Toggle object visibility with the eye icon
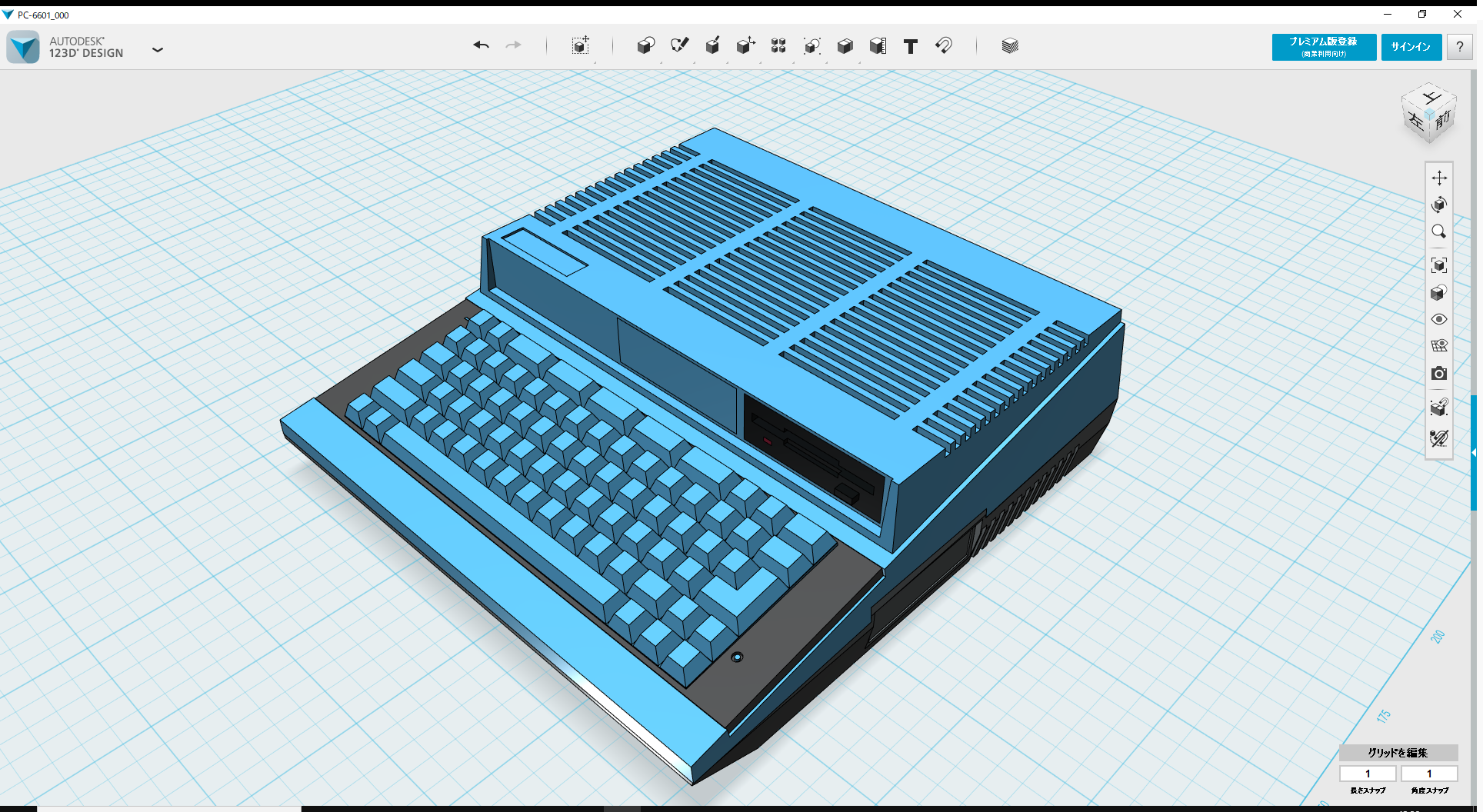Screen dimensions: 1483x812 [x=1440, y=319]
